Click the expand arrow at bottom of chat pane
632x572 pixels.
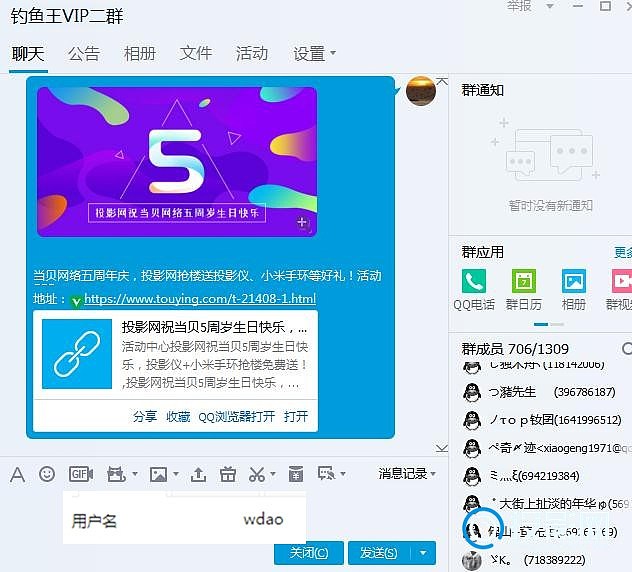pos(442,448)
